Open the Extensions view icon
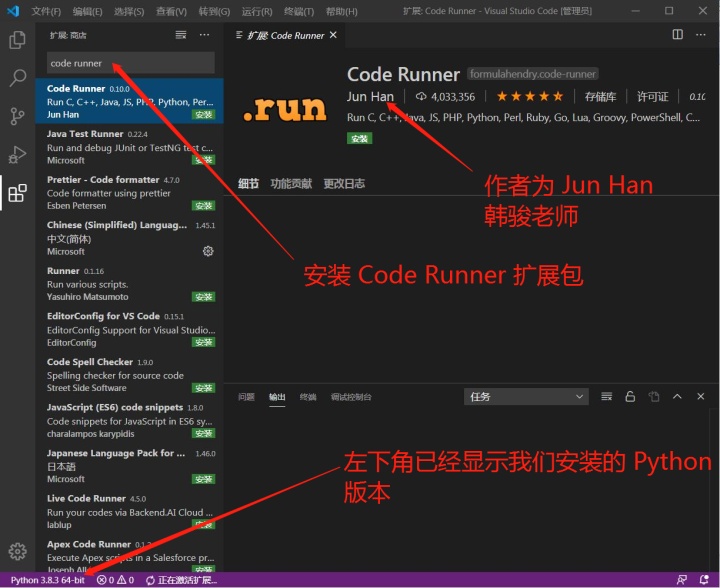Viewport: 720px width, 588px height. [x=17, y=193]
